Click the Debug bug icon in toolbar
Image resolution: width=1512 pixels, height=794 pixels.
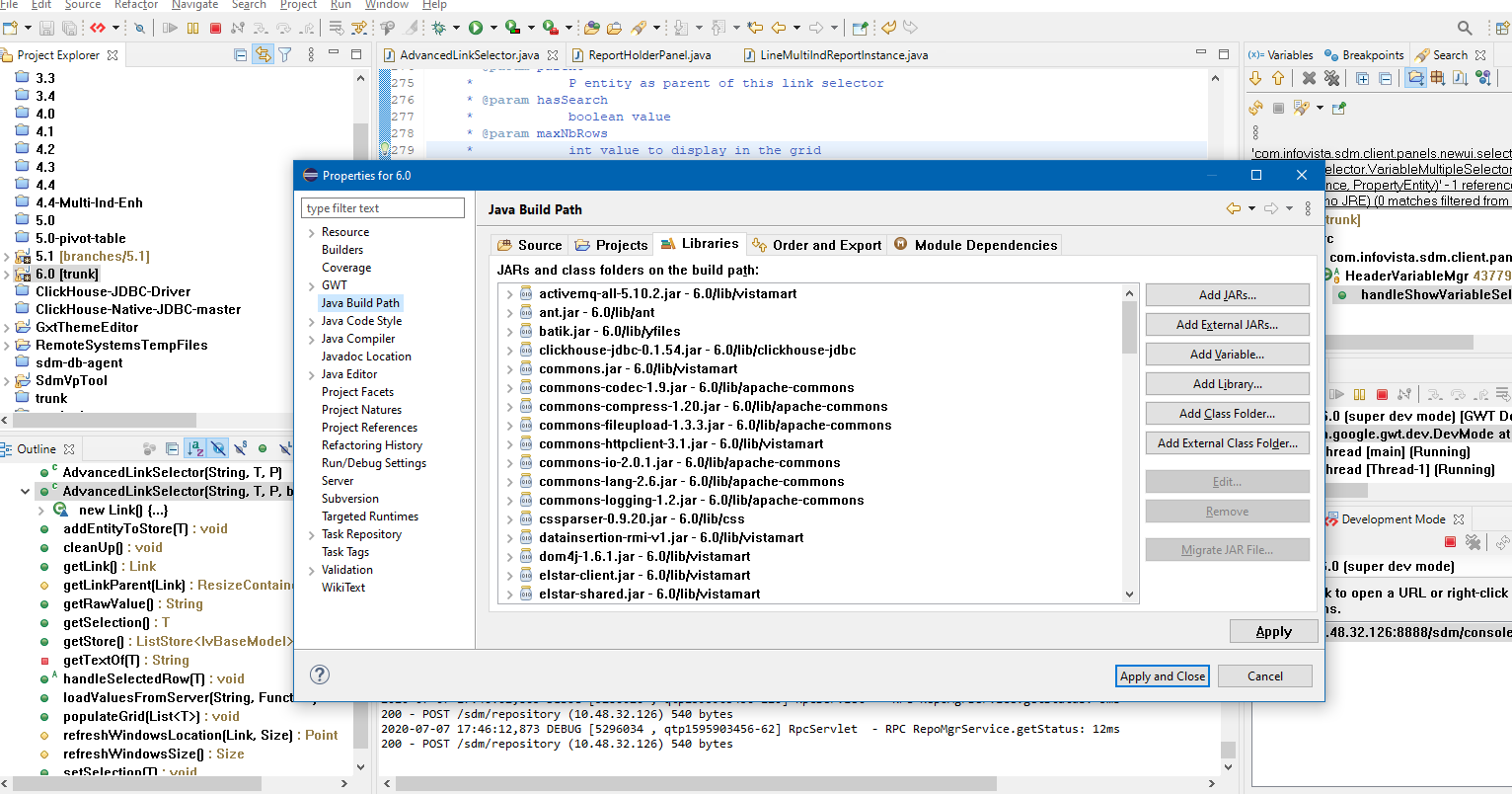438,28
